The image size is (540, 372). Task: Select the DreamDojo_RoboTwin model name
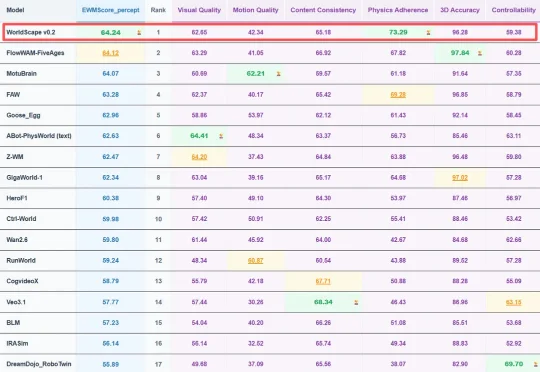click(39, 364)
